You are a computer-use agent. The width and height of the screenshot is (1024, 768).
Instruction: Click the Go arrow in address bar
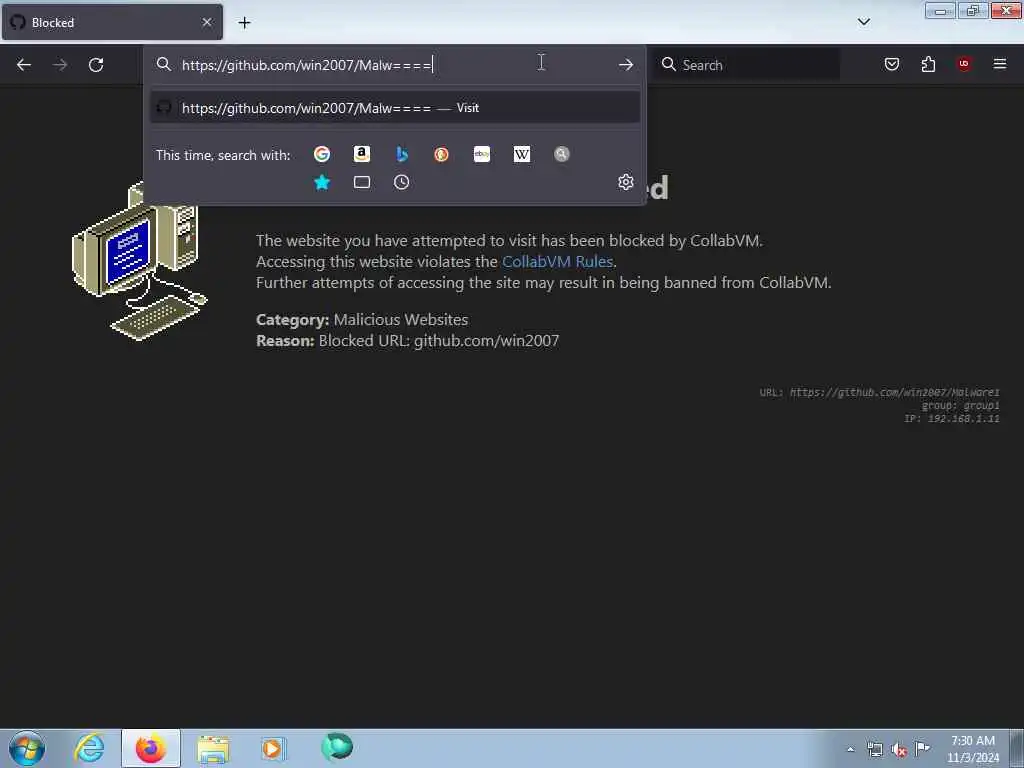coord(626,65)
